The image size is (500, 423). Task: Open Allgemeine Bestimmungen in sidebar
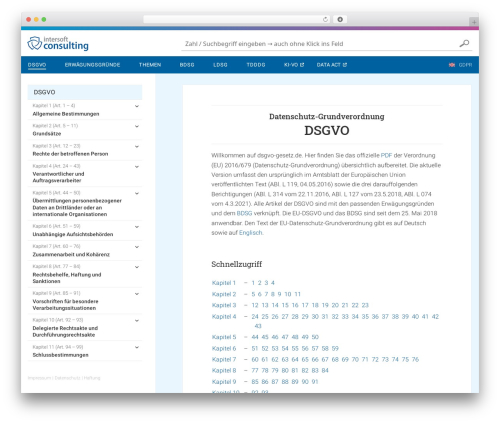coord(66,114)
